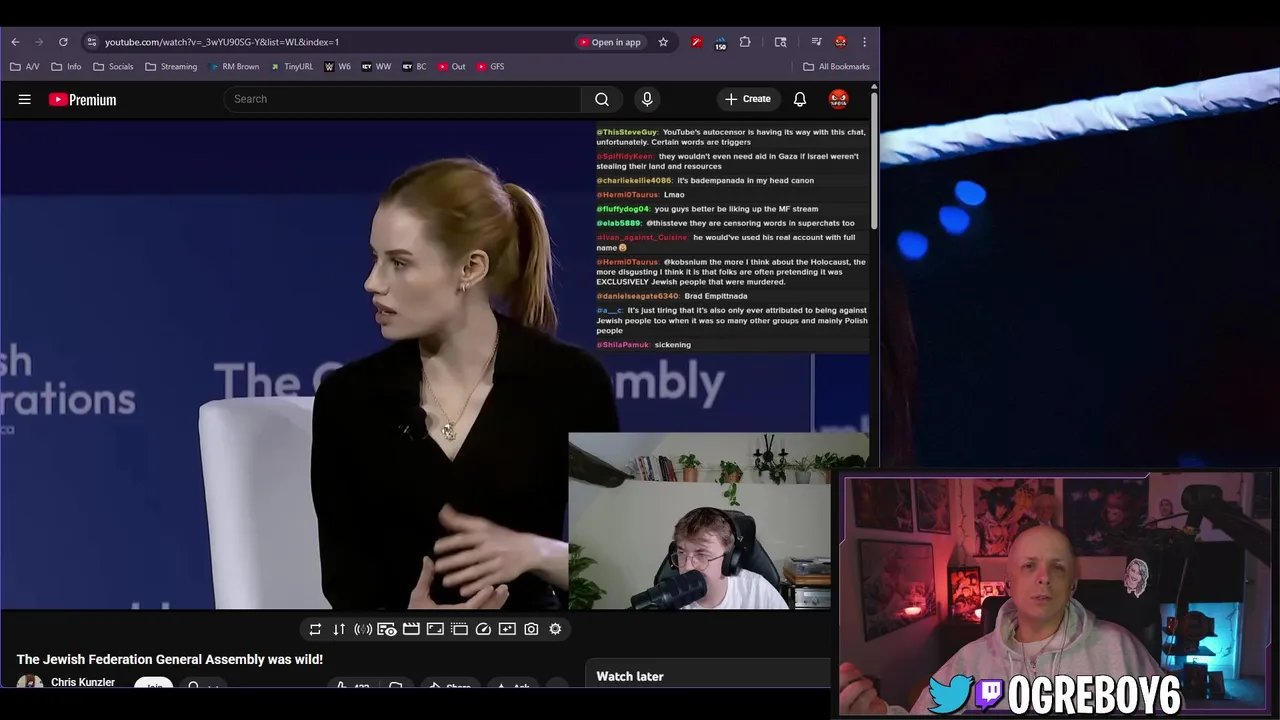
Task: Open the TinyURL bookmark
Action: (x=291, y=67)
